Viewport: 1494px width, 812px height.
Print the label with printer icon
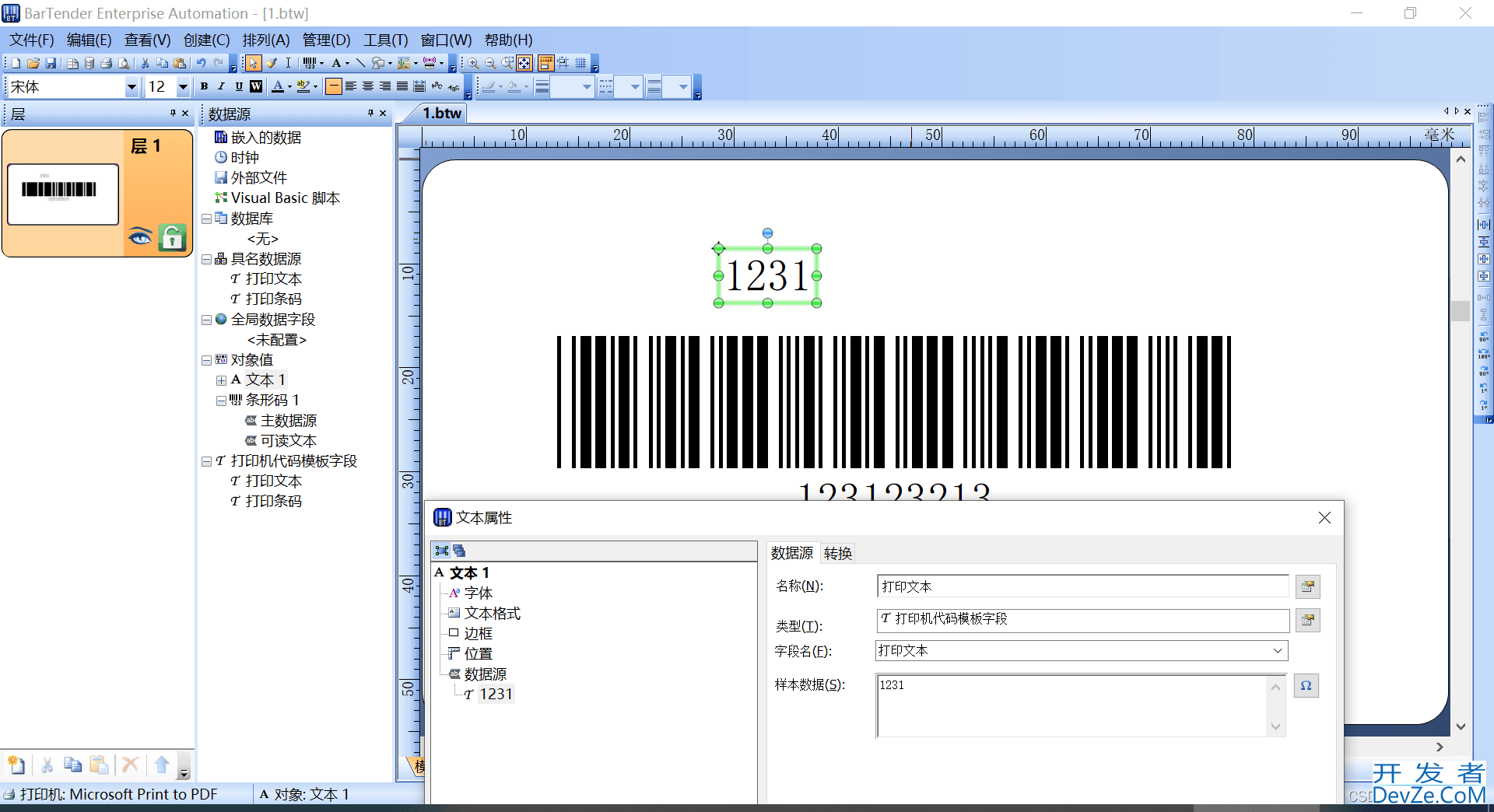[x=106, y=63]
